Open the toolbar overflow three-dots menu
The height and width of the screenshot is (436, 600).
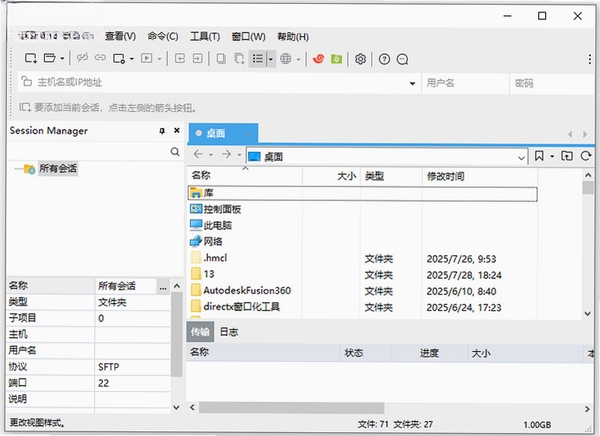click(590, 59)
